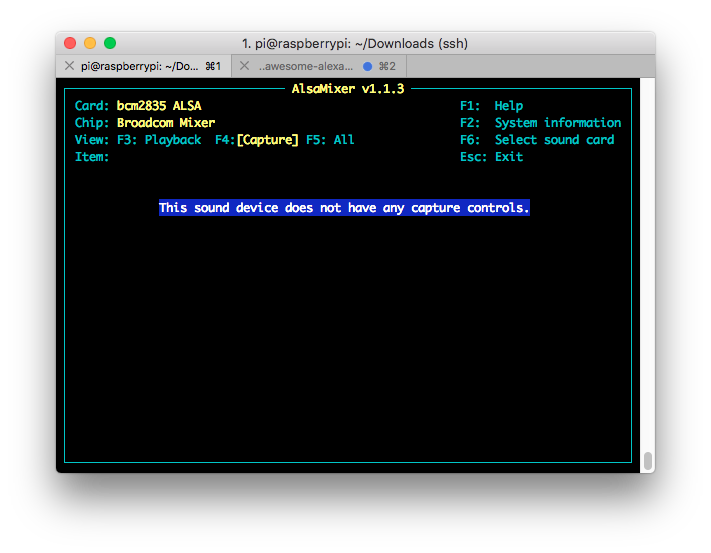Image resolution: width=711 pixels, height=553 pixels.
Task: Switch to the pi@raspberrypi ~/Do... tab
Action: tap(144, 66)
